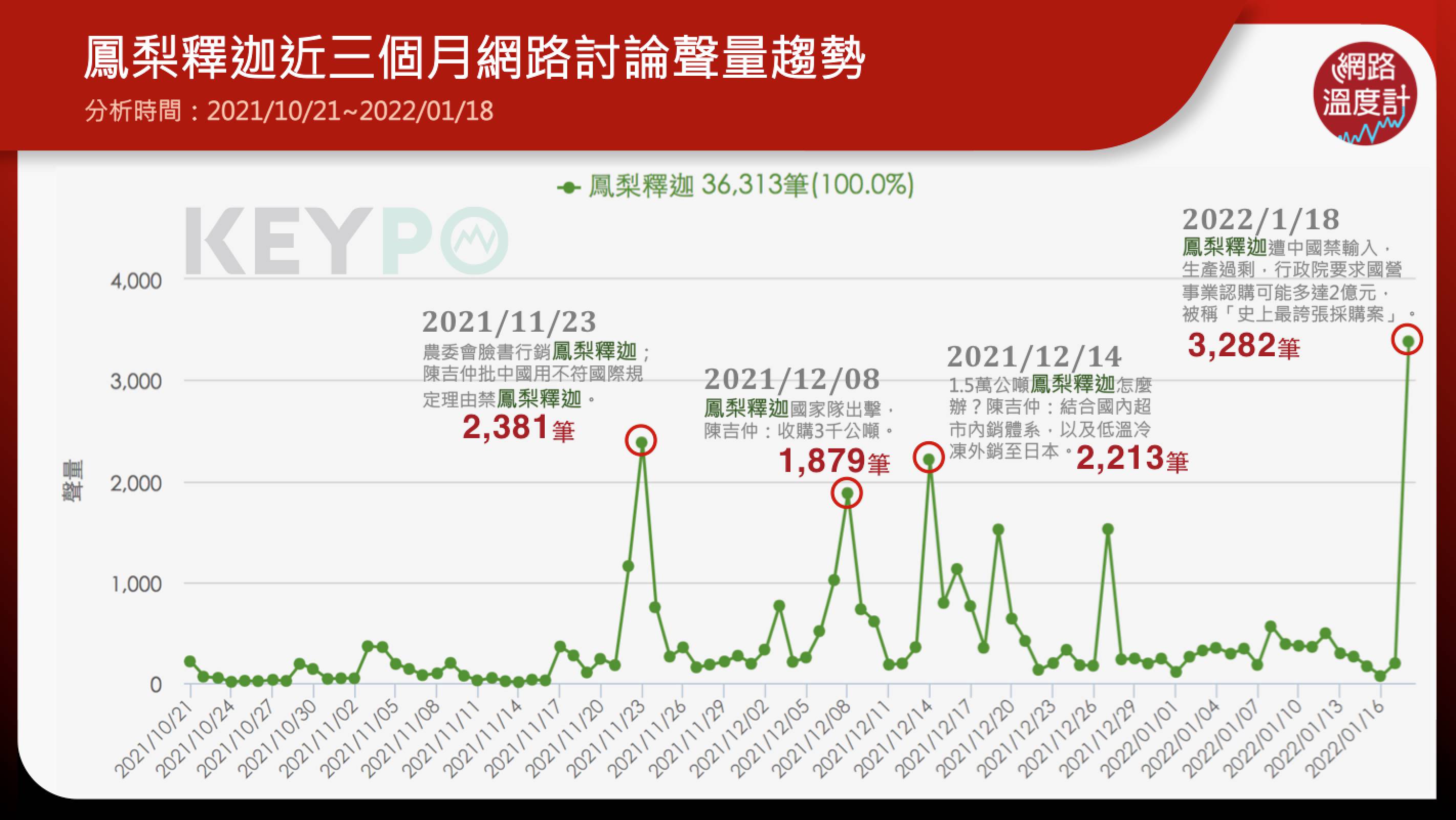1456x820 pixels.
Task: Click the 3,282筆 count label
Action: click(1244, 346)
